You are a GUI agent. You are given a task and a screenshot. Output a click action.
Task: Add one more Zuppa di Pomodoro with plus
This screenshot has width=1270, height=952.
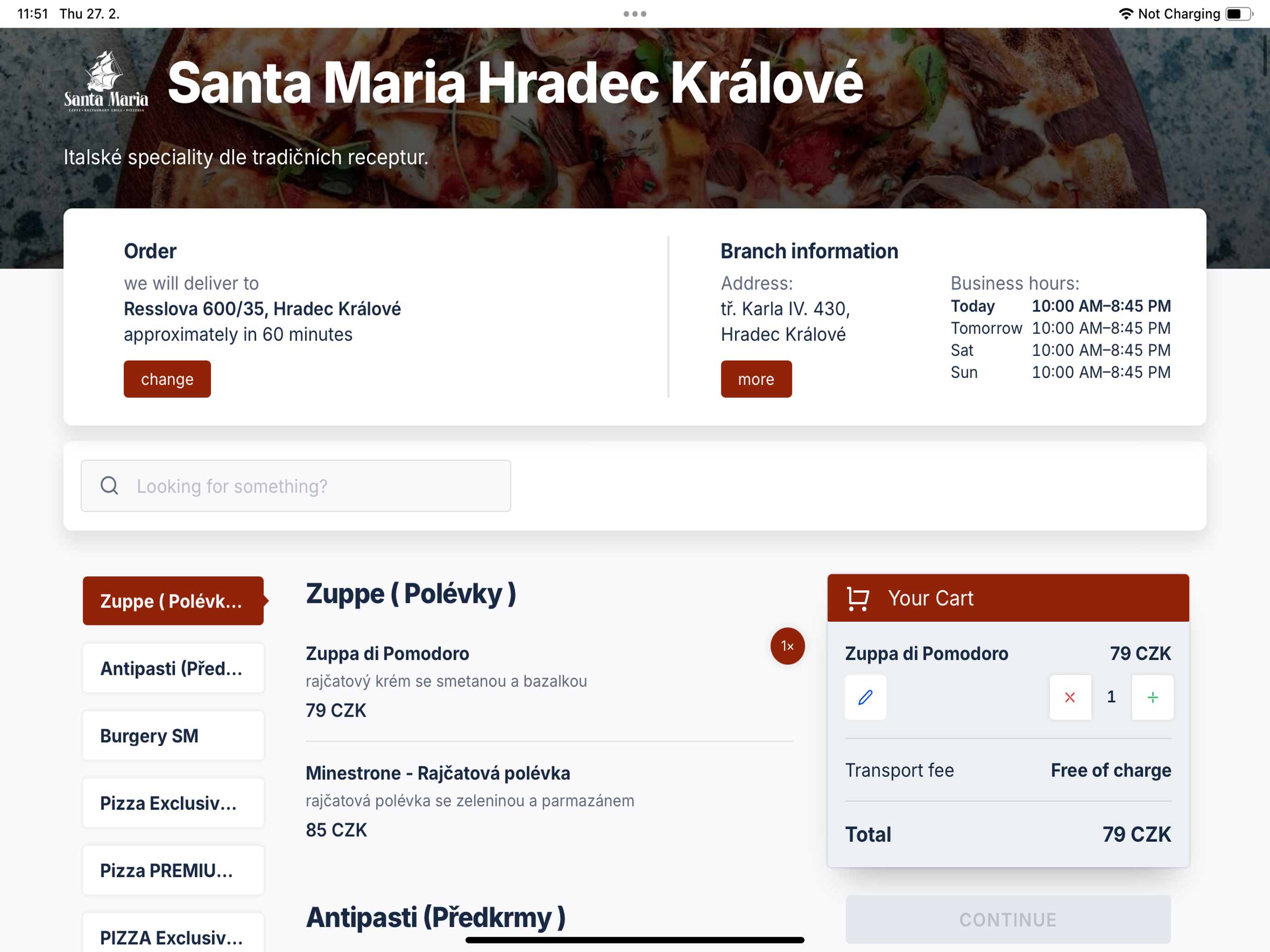(1152, 697)
